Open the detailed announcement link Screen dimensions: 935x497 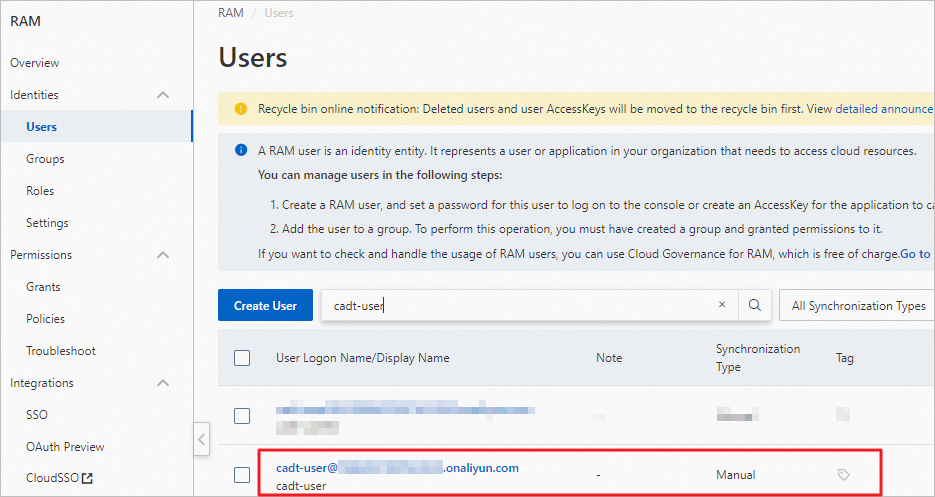(x=885, y=109)
